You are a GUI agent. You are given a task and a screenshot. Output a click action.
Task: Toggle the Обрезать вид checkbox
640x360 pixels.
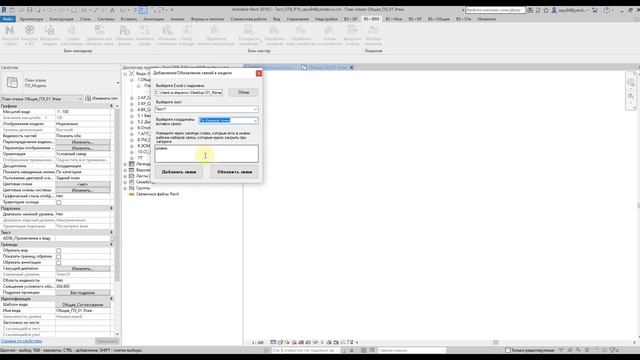(x=58, y=251)
